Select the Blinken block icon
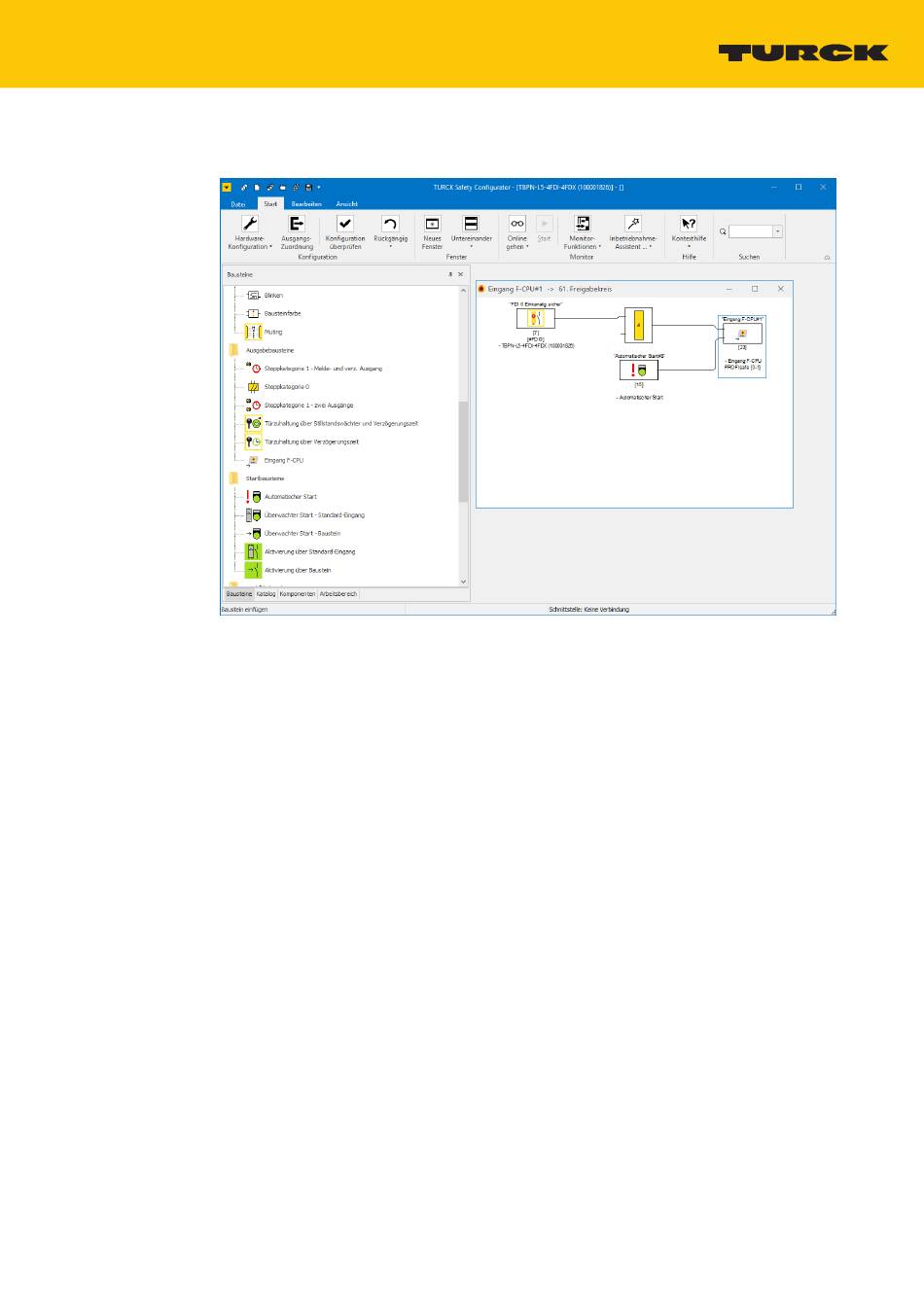The image size is (924, 1307). pos(254,296)
